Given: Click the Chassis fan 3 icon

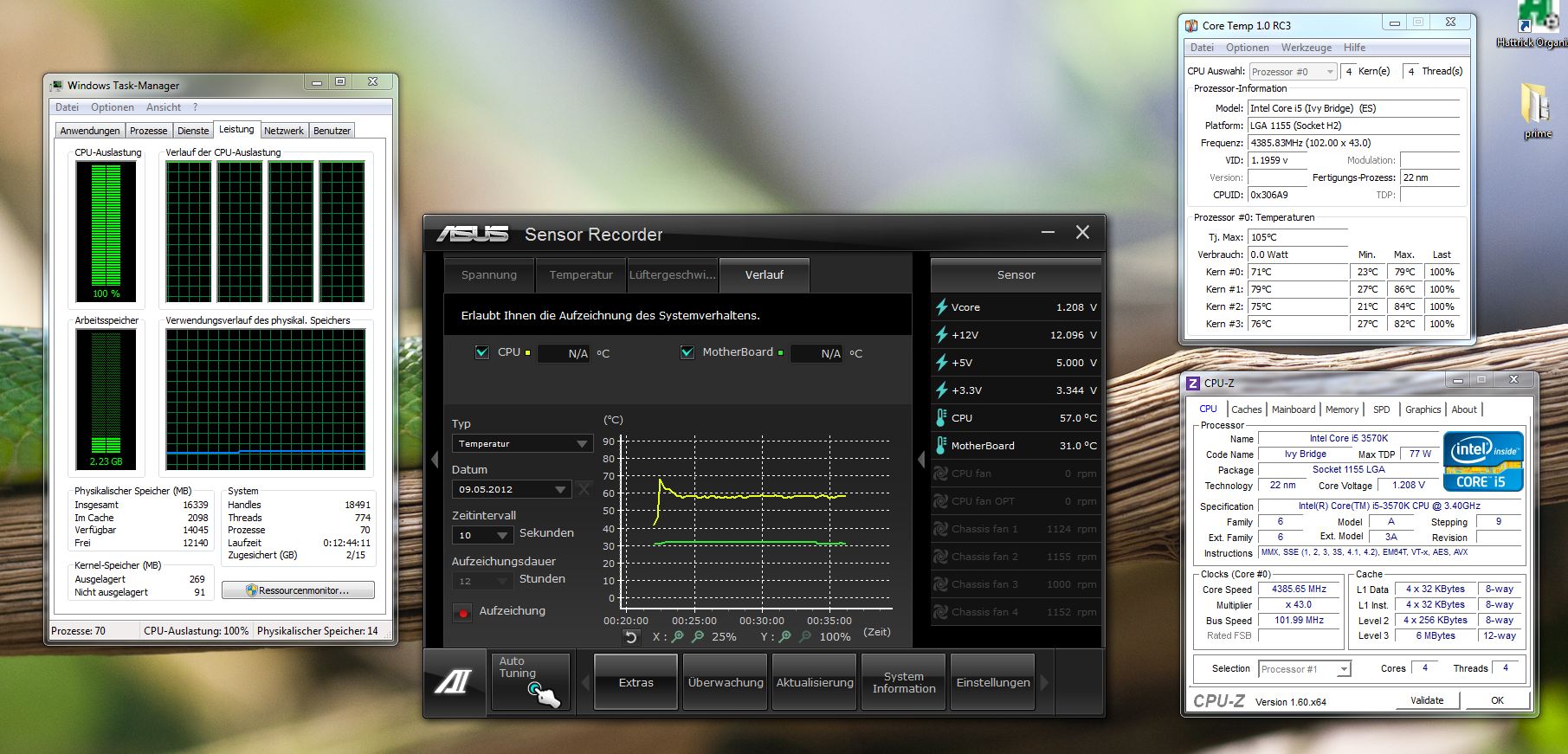Looking at the screenshot, I should (941, 584).
